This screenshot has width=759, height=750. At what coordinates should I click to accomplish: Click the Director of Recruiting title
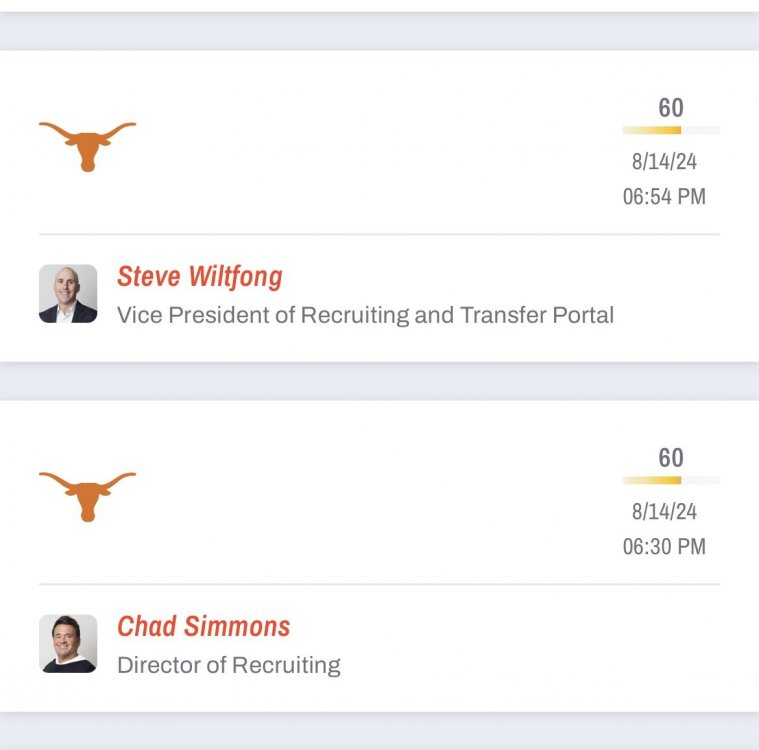tap(229, 664)
